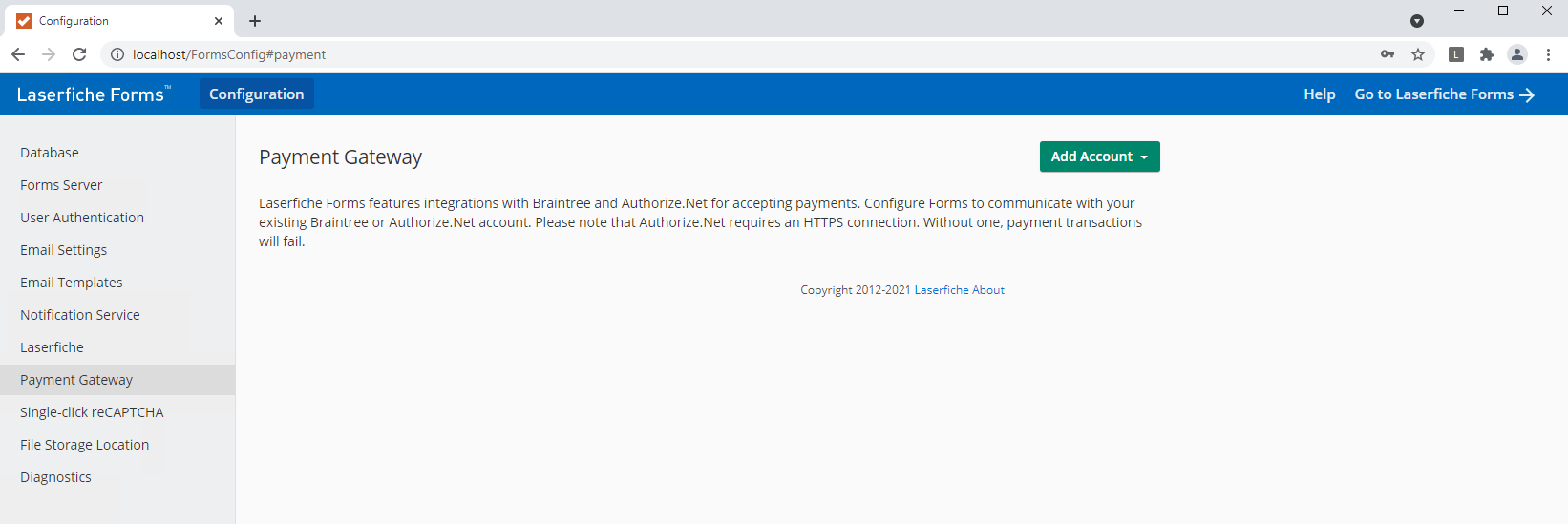The height and width of the screenshot is (524, 1568).
Task: Close the Configuration tab
Action: coord(219,21)
